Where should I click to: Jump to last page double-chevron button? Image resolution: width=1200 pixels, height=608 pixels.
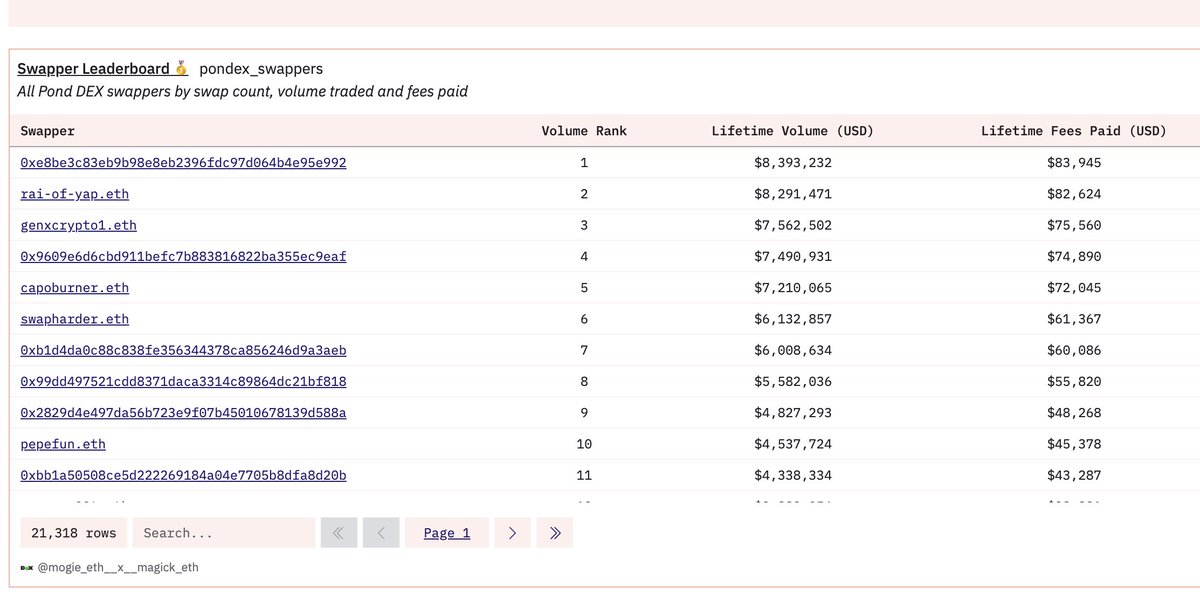[x=555, y=533]
